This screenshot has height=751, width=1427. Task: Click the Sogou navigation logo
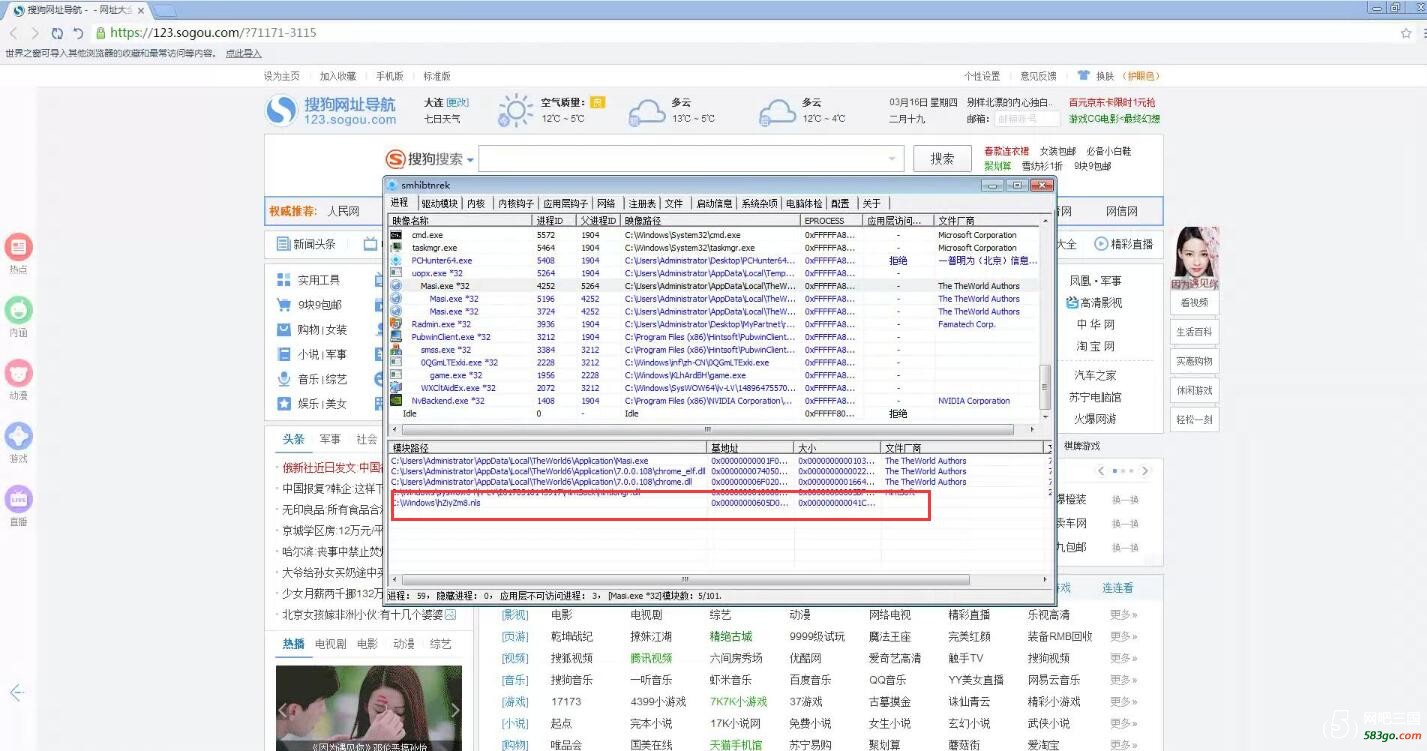[x=331, y=111]
